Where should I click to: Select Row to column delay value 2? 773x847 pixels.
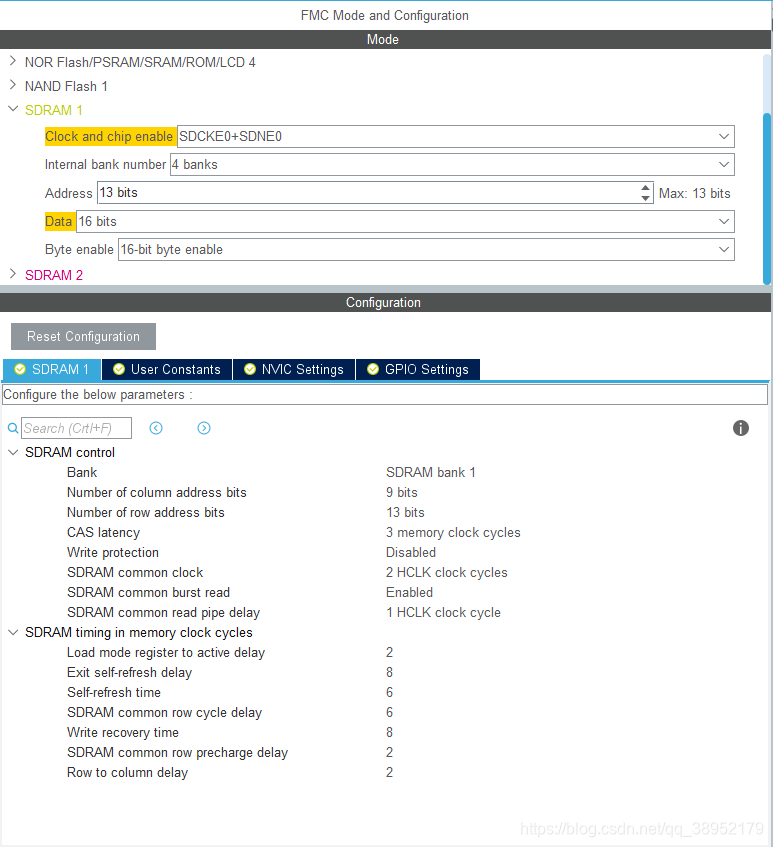(x=389, y=772)
